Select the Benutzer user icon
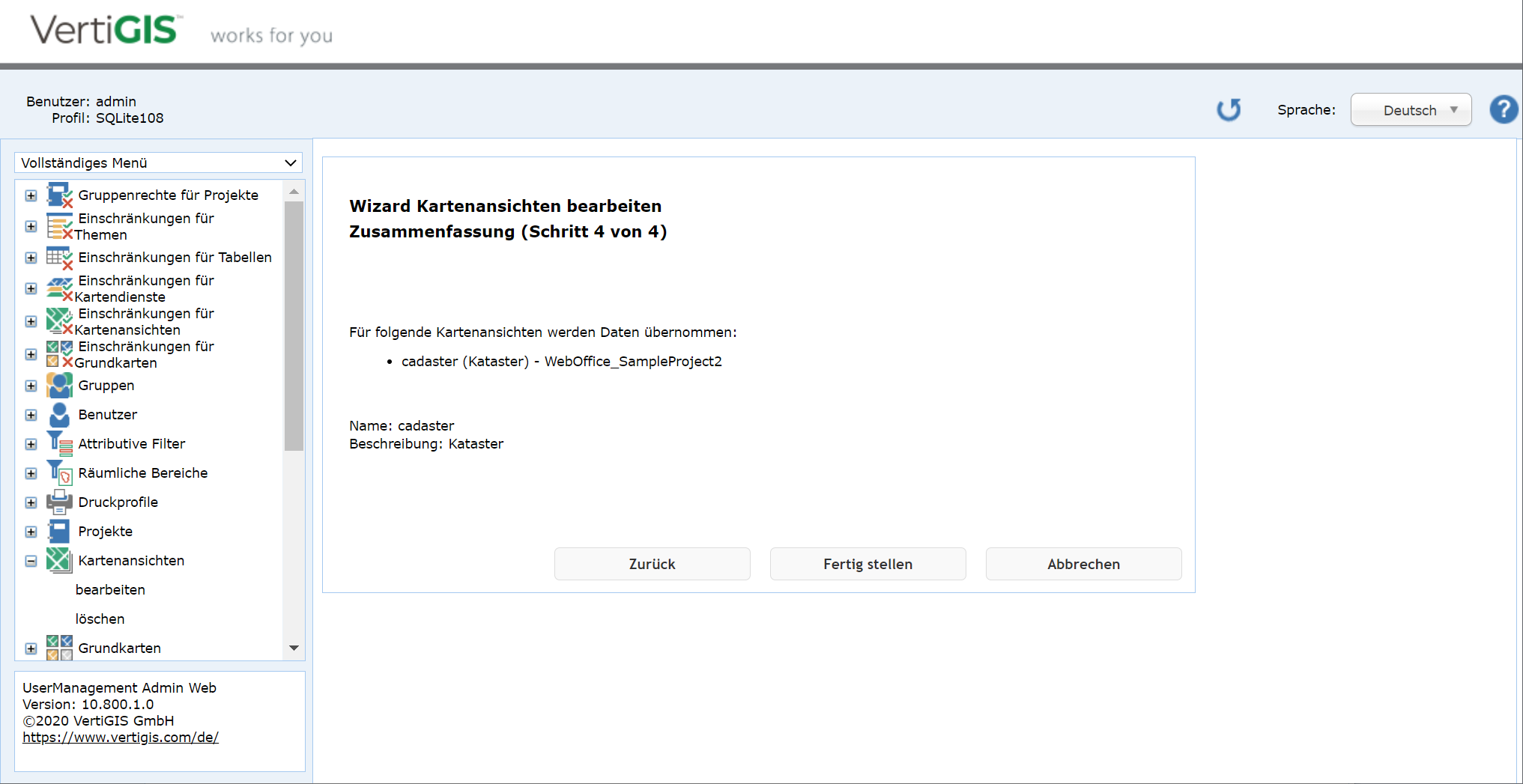The width and height of the screenshot is (1523, 784). pos(59,414)
